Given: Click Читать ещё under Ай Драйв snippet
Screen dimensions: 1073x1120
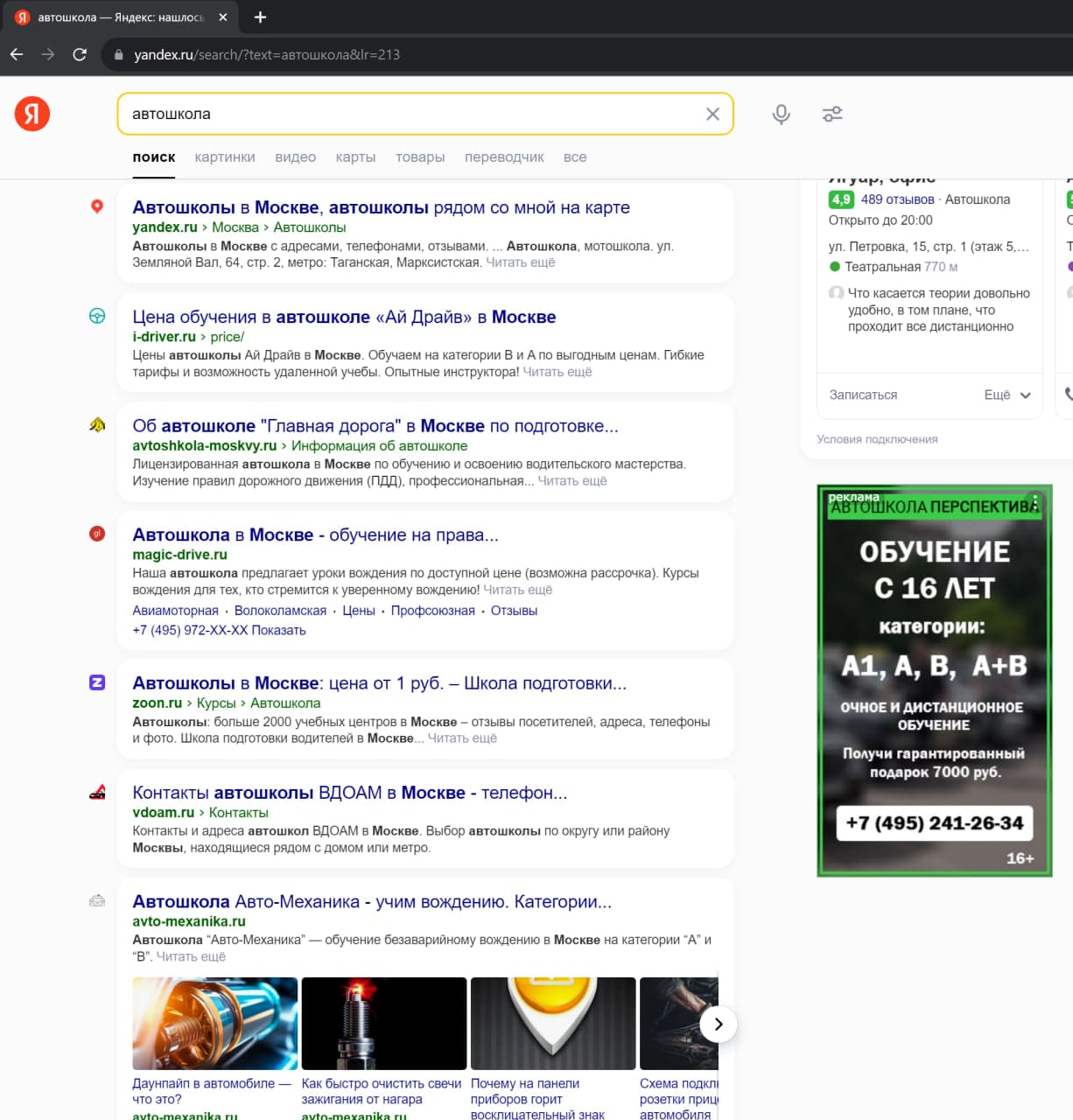Looking at the screenshot, I should 557,372.
